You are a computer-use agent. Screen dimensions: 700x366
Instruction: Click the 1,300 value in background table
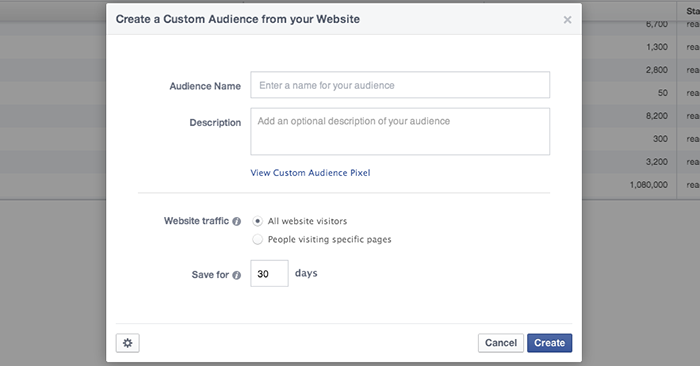pos(657,47)
